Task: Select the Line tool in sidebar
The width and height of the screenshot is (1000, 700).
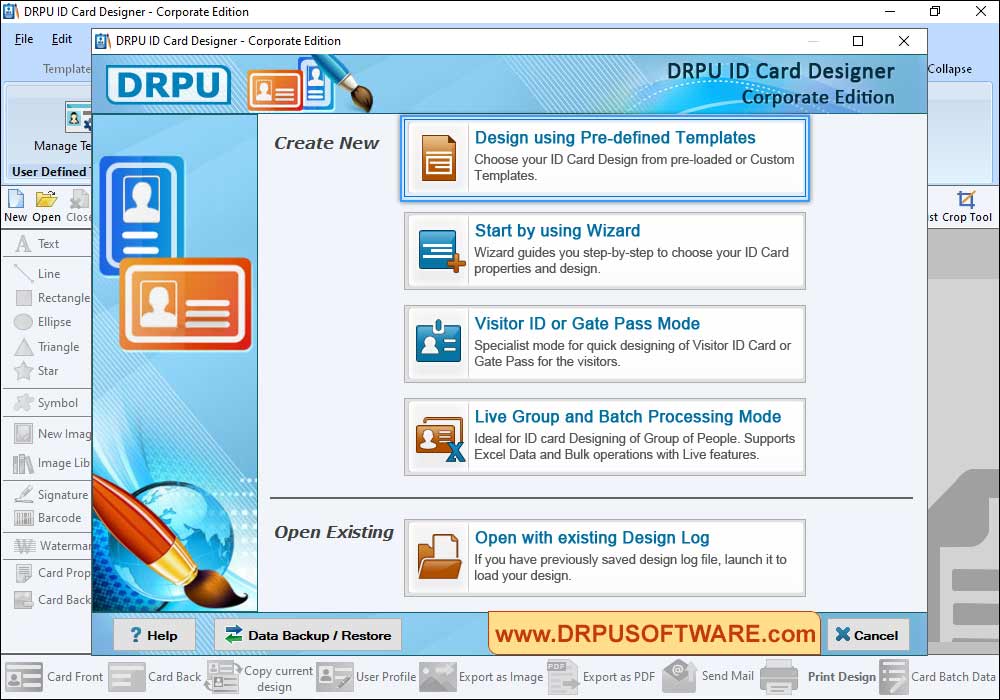Action: click(x=38, y=273)
